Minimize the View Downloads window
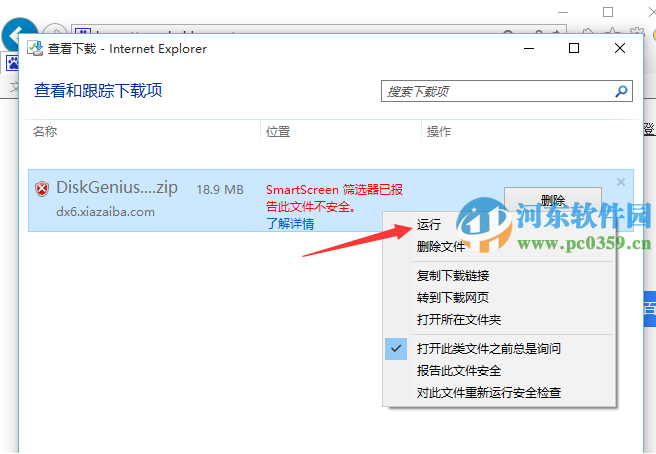656x454 pixels. 529,48
